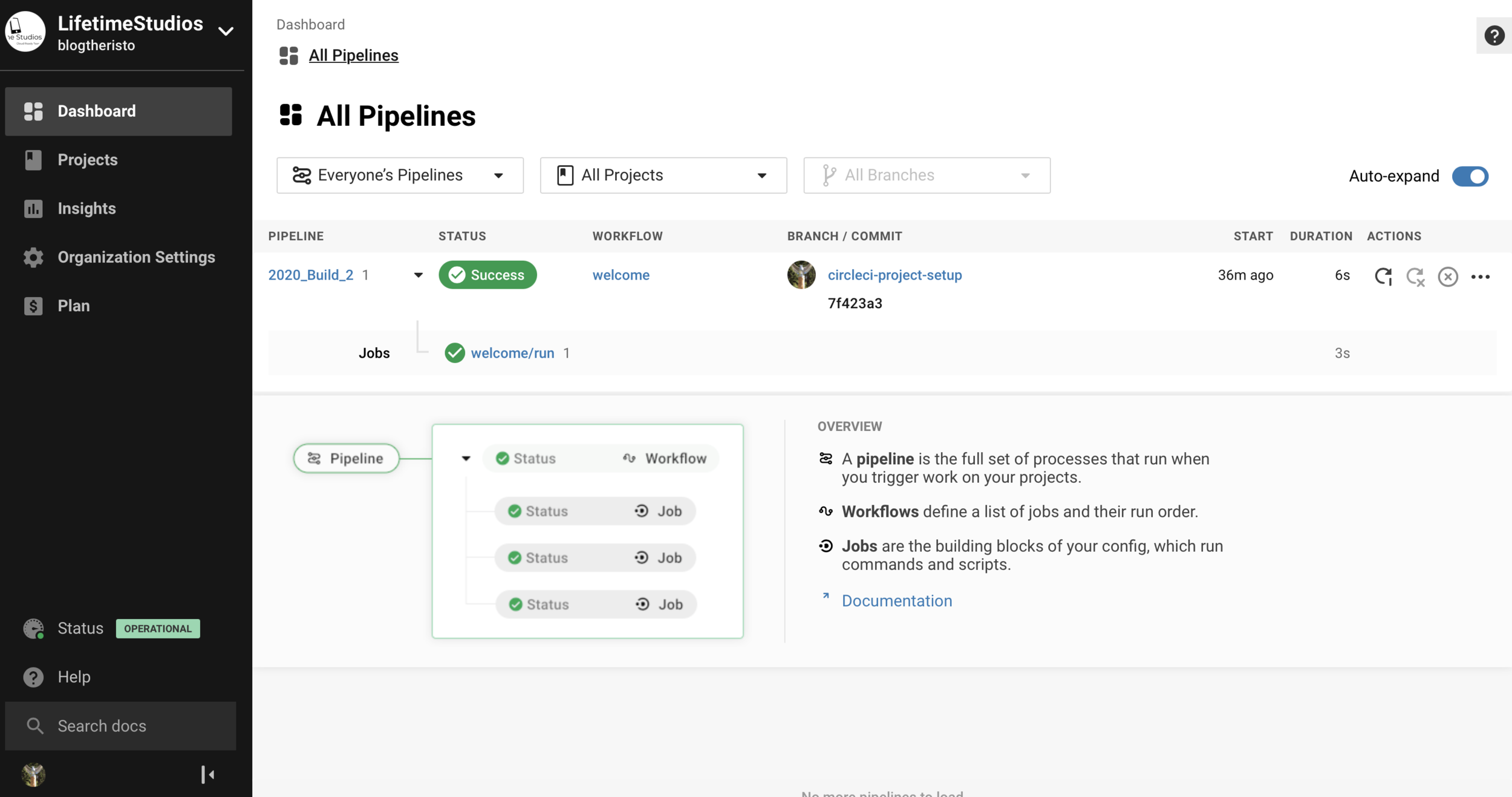Open the Everyone's Pipelines dropdown
The width and height of the screenshot is (1512, 797).
pyautogui.click(x=400, y=175)
